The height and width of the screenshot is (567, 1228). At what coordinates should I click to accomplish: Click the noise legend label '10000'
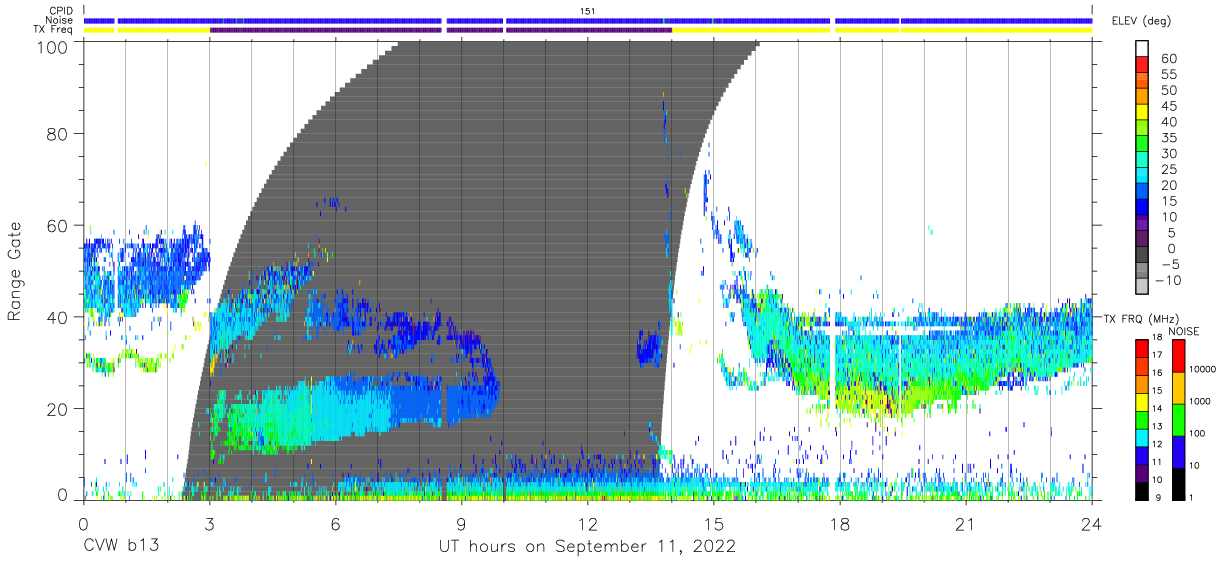click(x=1203, y=371)
